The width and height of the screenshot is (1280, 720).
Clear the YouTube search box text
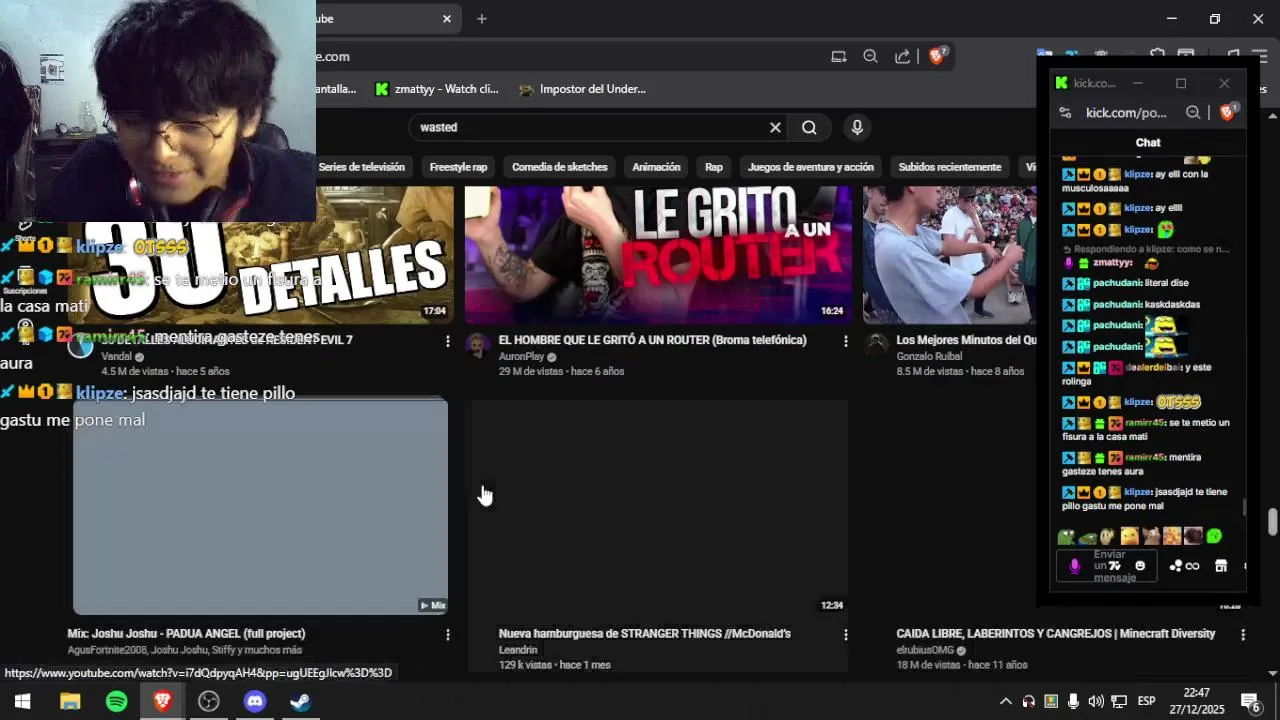tap(775, 127)
